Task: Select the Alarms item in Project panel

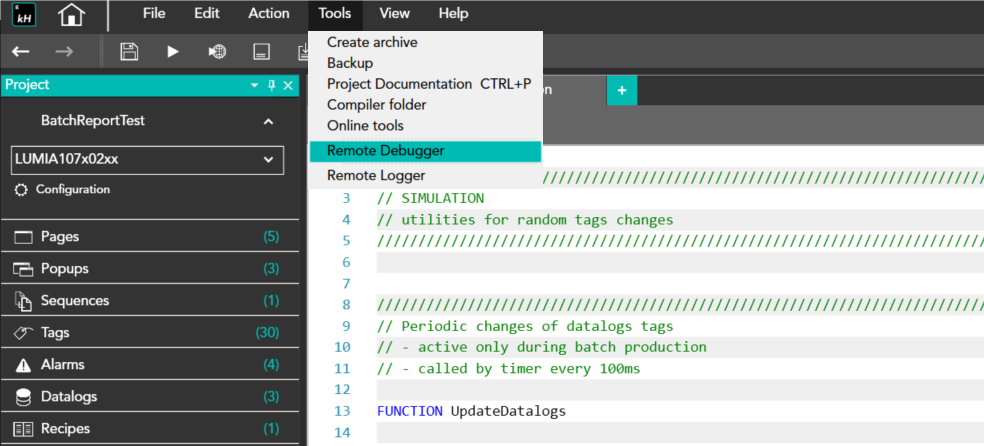Action: (62, 364)
